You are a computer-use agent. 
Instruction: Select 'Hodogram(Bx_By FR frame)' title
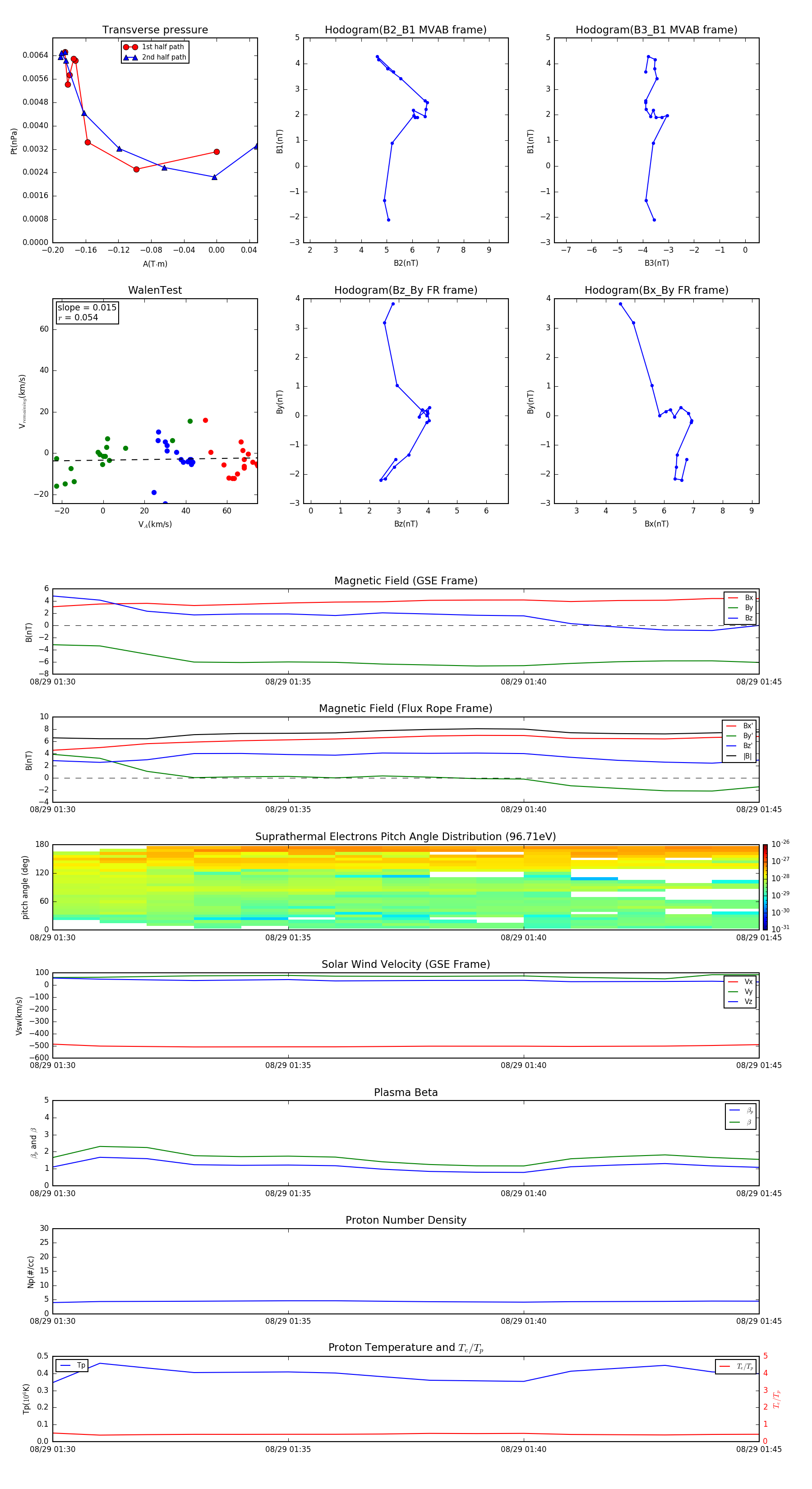point(656,290)
